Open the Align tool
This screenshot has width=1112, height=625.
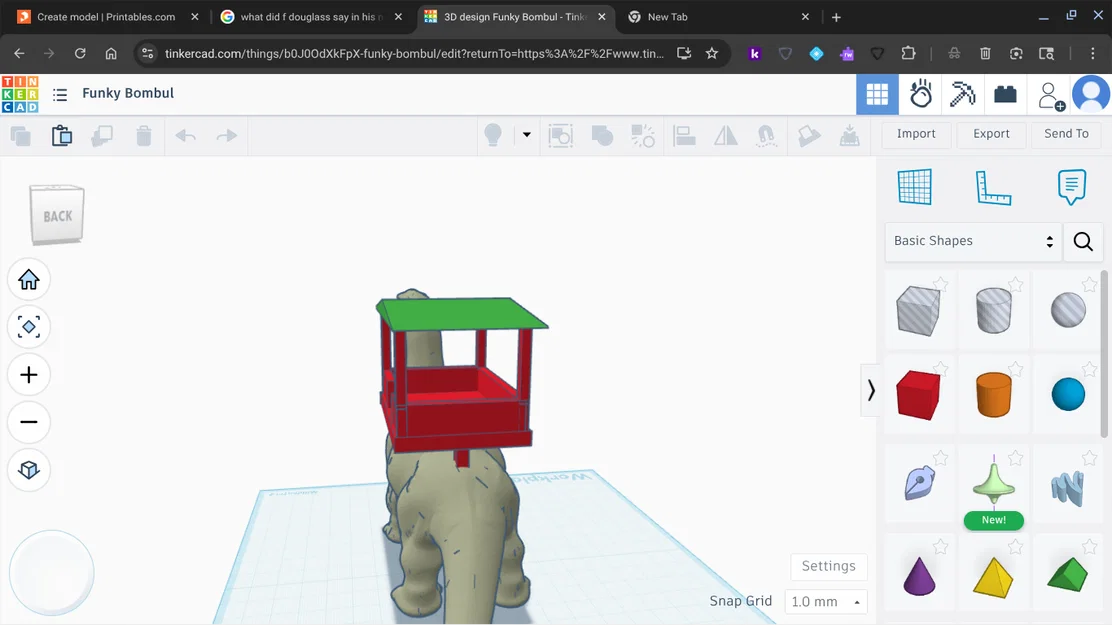(685, 135)
